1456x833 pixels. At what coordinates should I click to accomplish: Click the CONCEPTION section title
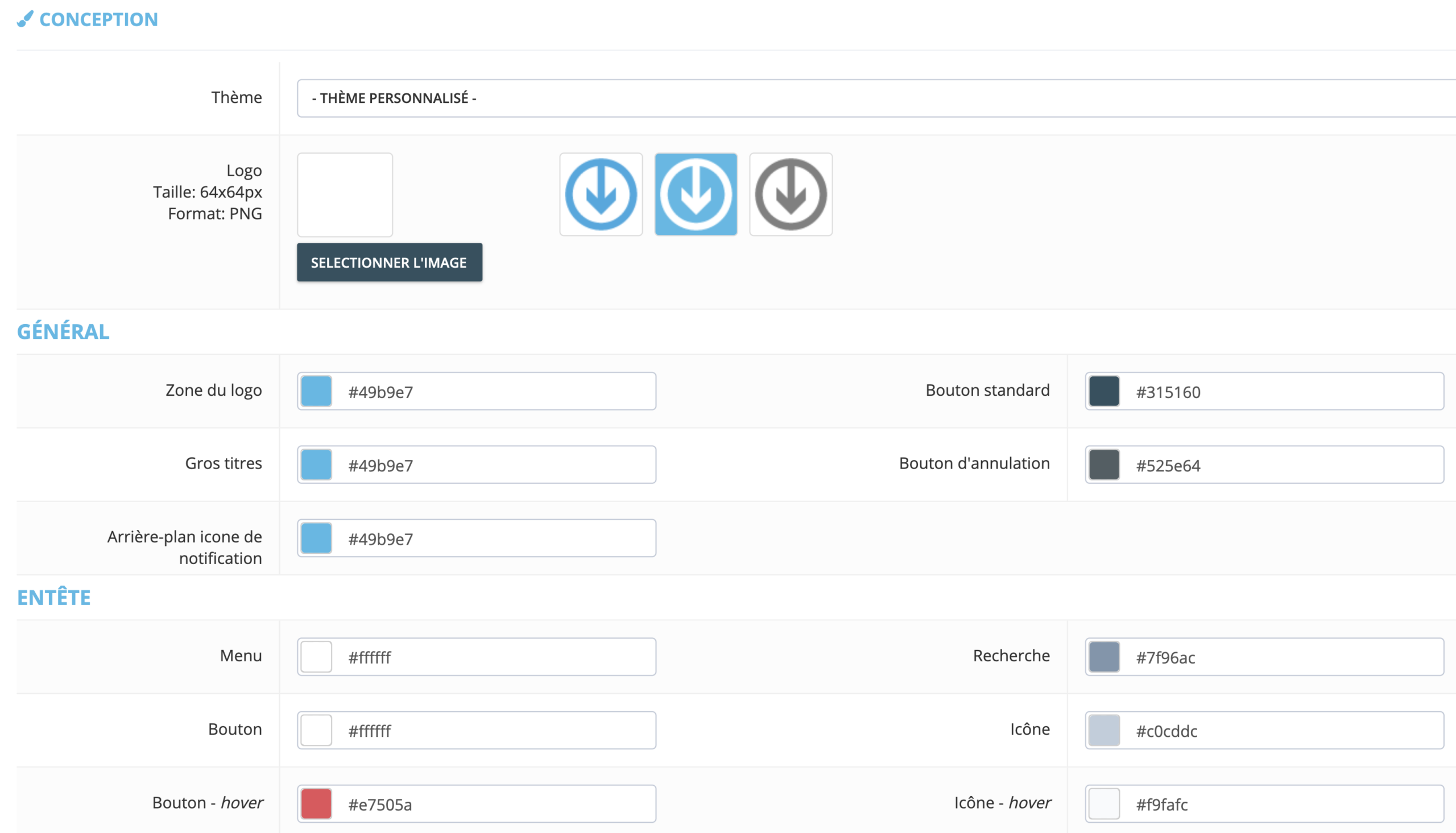click(x=98, y=19)
